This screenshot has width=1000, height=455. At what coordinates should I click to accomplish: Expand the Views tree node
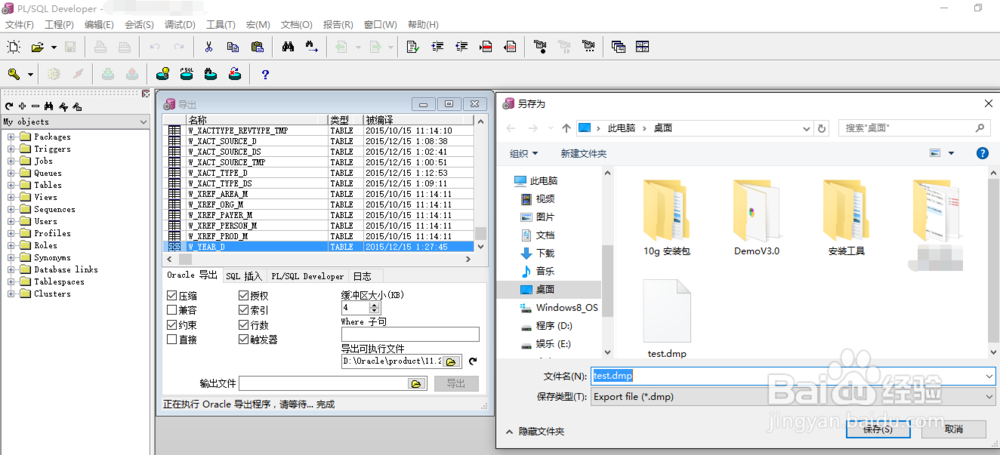click(x=11, y=197)
